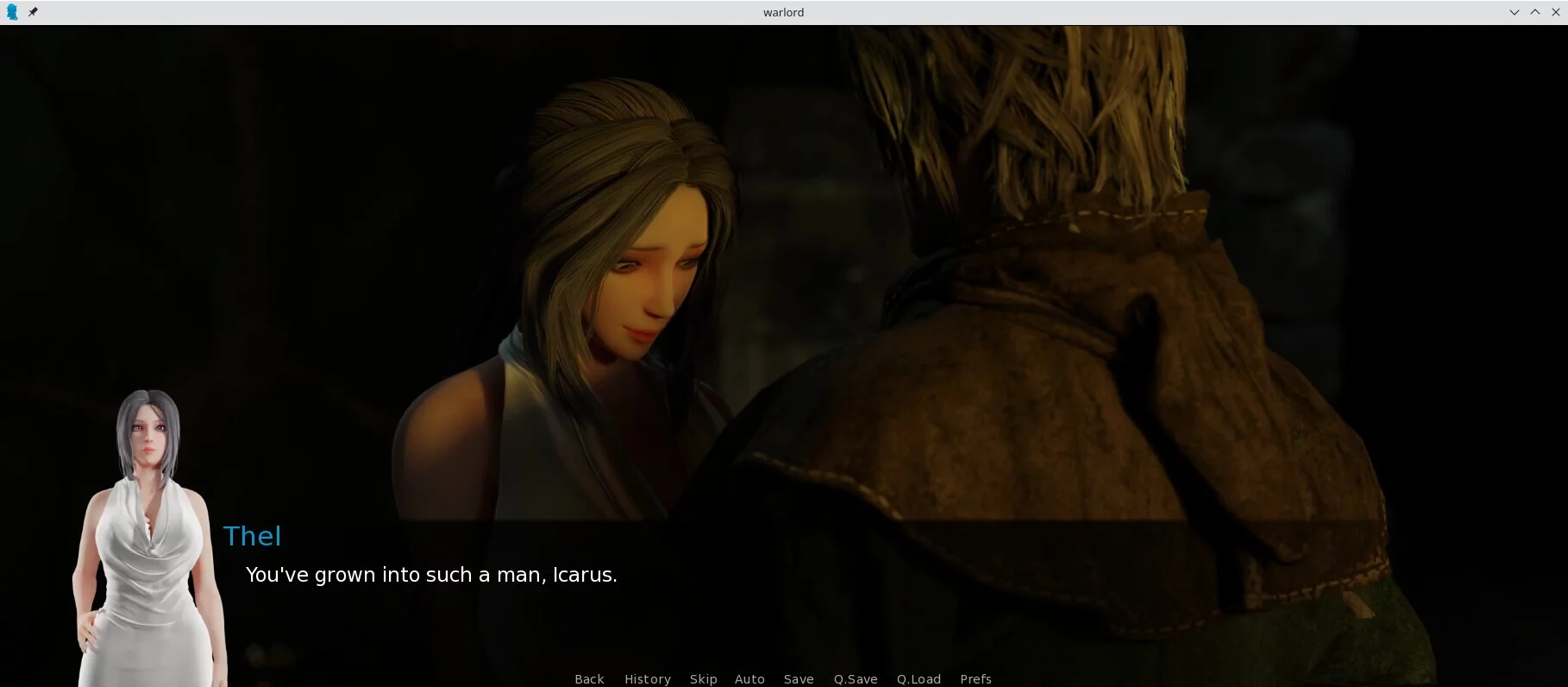Click the Back button in quick menu

(589, 679)
